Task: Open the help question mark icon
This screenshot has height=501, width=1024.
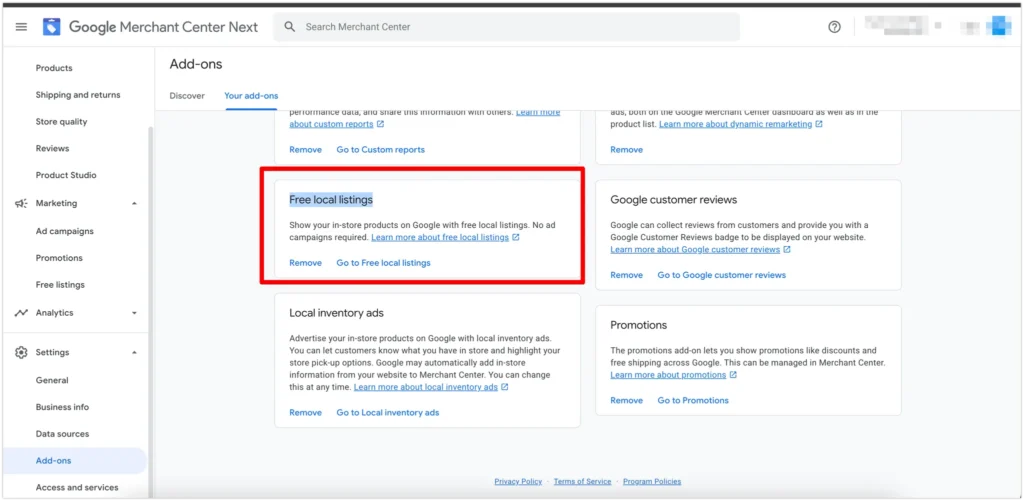Action: pos(834,27)
